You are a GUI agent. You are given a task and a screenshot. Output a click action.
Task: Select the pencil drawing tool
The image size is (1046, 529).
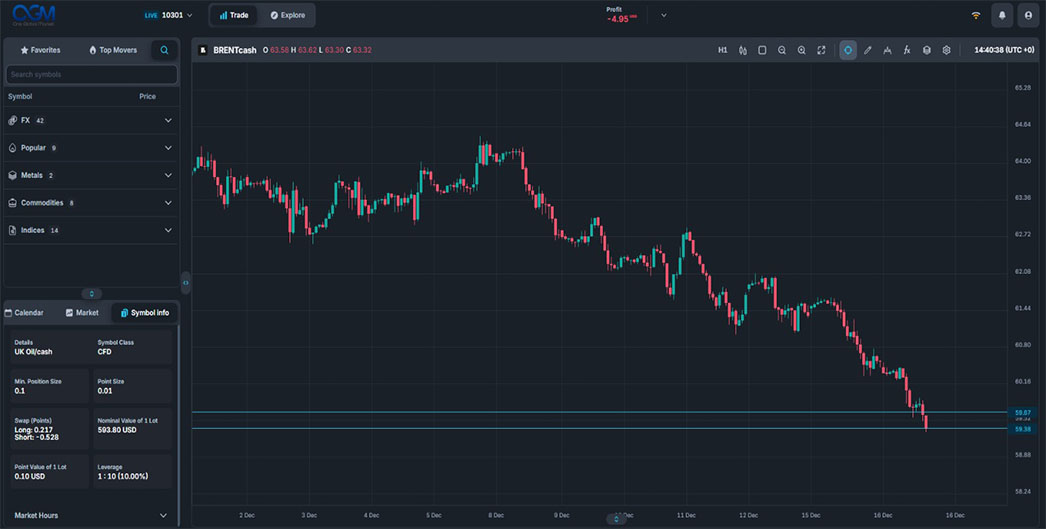[x=868, y=50]
